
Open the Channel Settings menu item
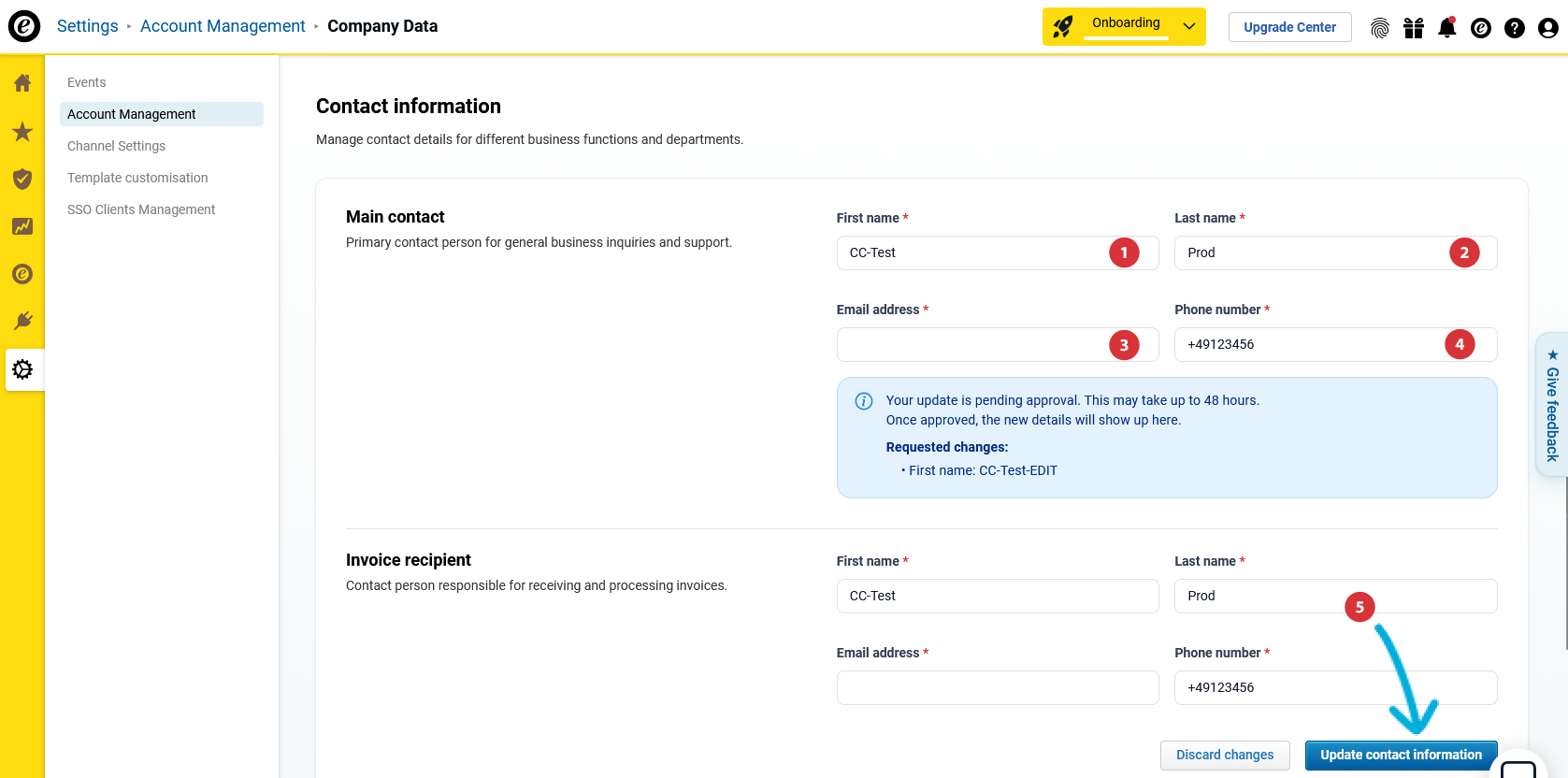coord(116,146)
